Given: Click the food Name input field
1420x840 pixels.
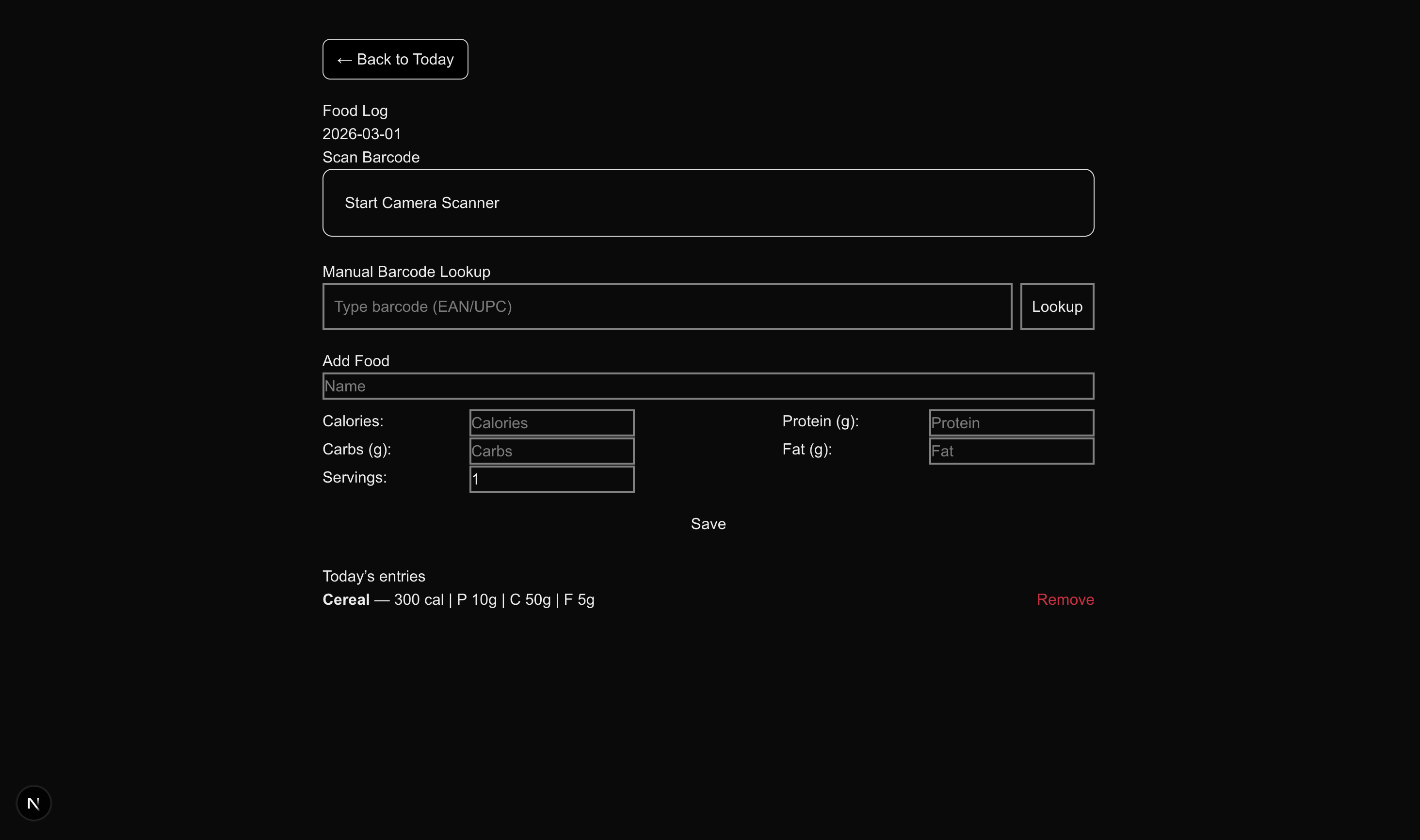Looking at the screenshot, I should pos(708,386).
